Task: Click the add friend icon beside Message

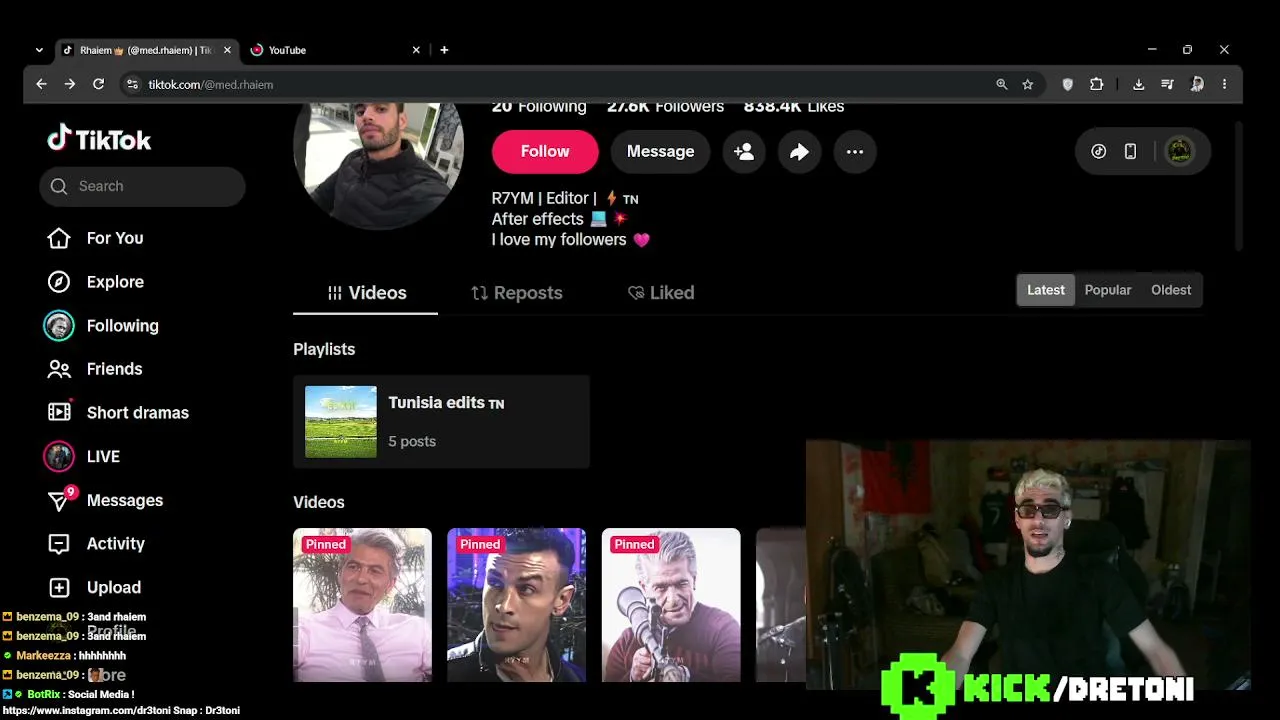Action: (744, 152)
